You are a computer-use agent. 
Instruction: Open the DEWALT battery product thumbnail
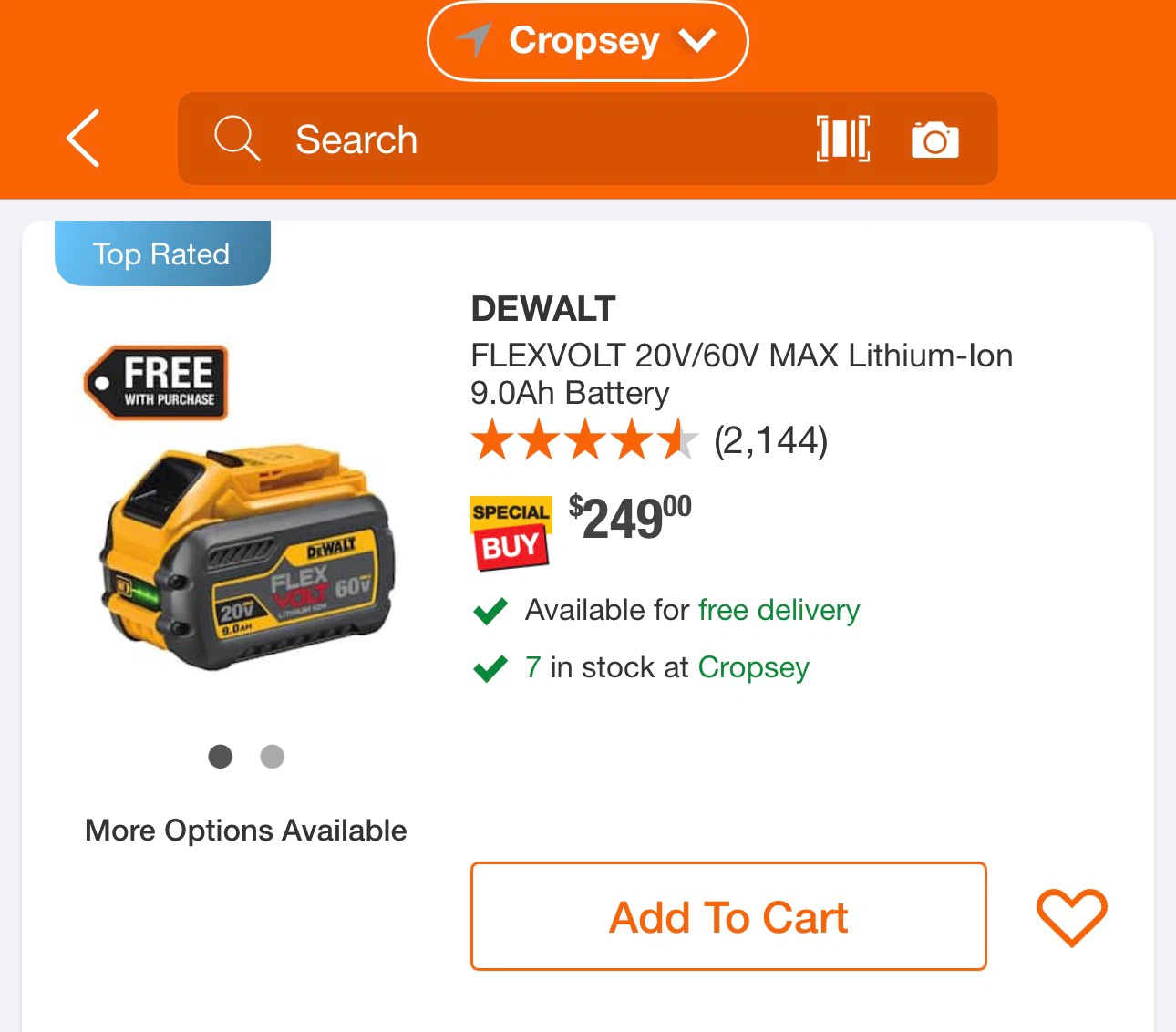(x=247, y=559)
